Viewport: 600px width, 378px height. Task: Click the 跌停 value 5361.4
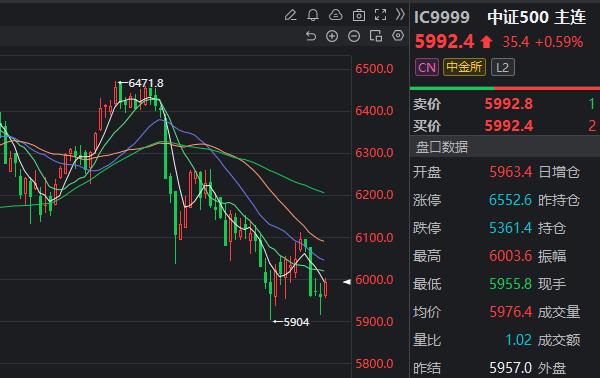[x=510, y=228]
